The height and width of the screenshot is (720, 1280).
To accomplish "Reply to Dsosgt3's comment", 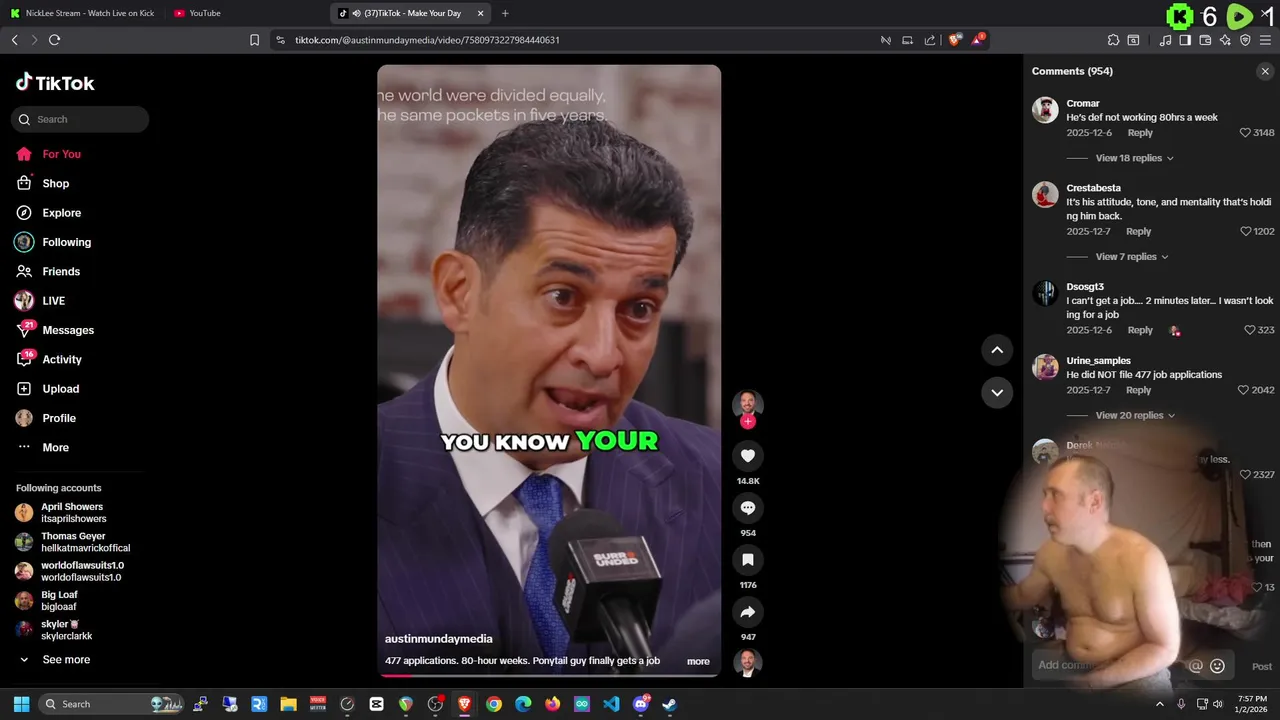I will point(1140,330).
